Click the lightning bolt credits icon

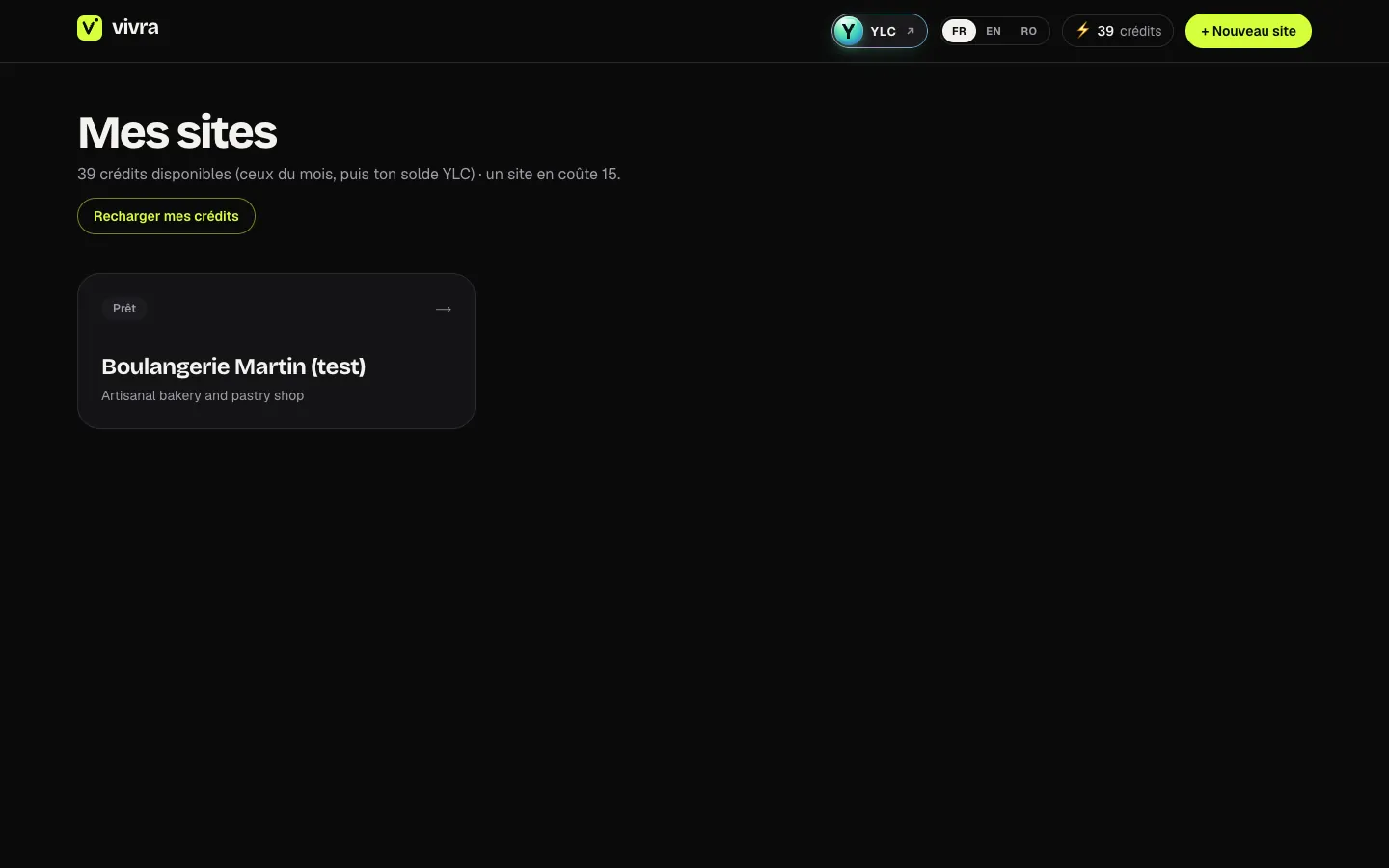click(1083, 31)
